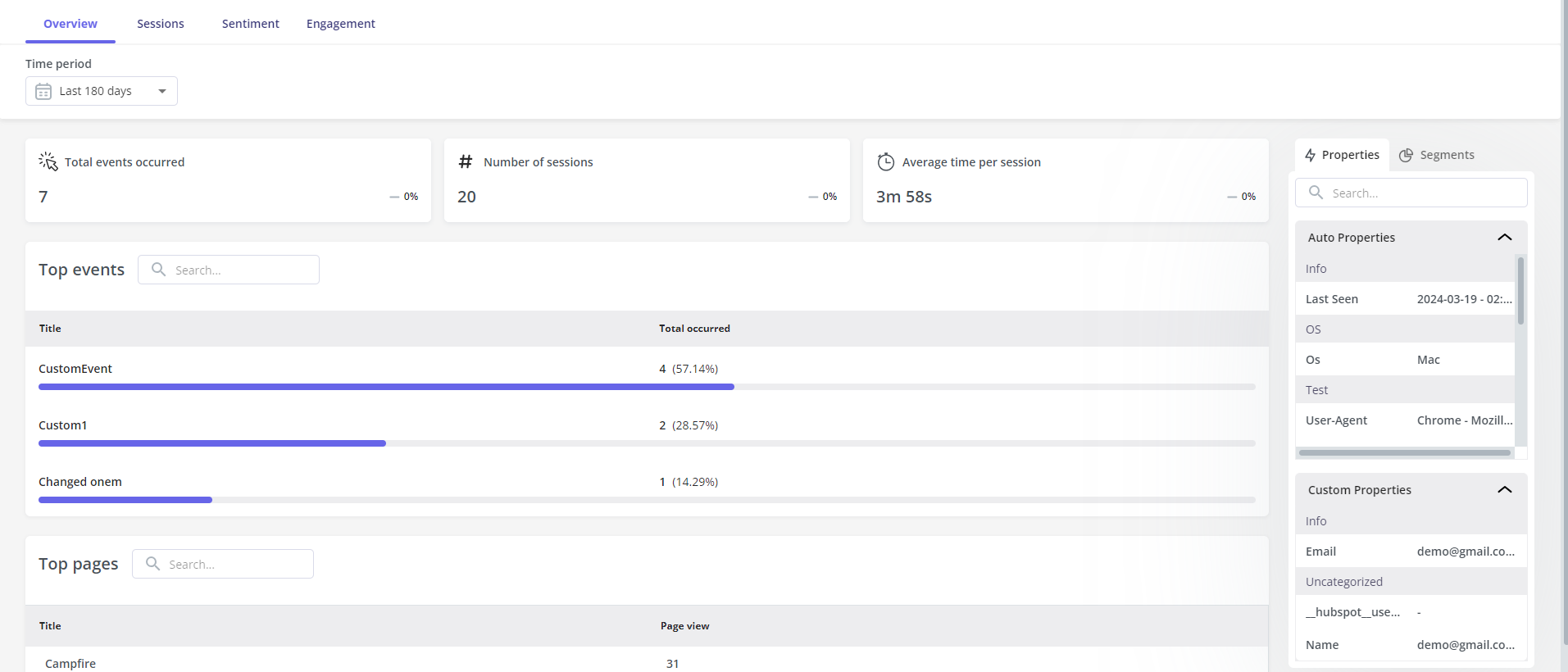
Task: Click the Auto Properties horizontal scrollbar
Action: [x=1404, y=452]
